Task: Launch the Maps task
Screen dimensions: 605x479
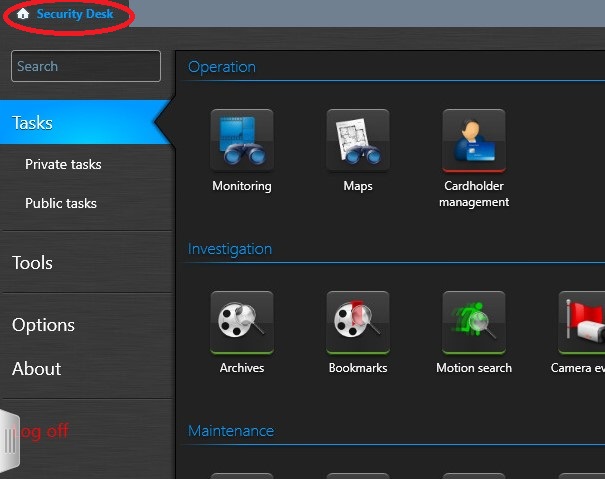Action: click(357, 141)
